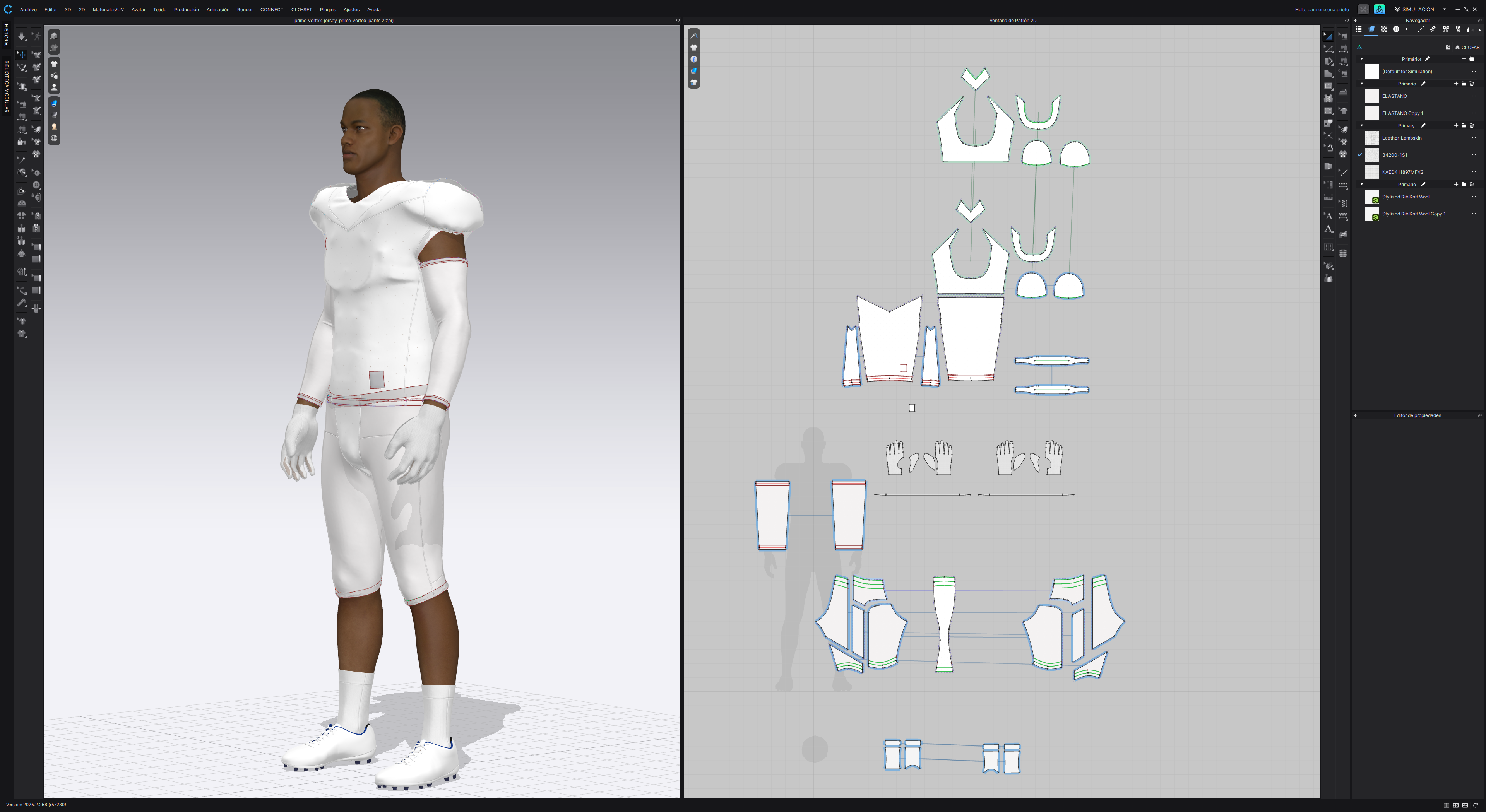
Task: Toggle the thick textured surface display icon
Action: (54, 104)
